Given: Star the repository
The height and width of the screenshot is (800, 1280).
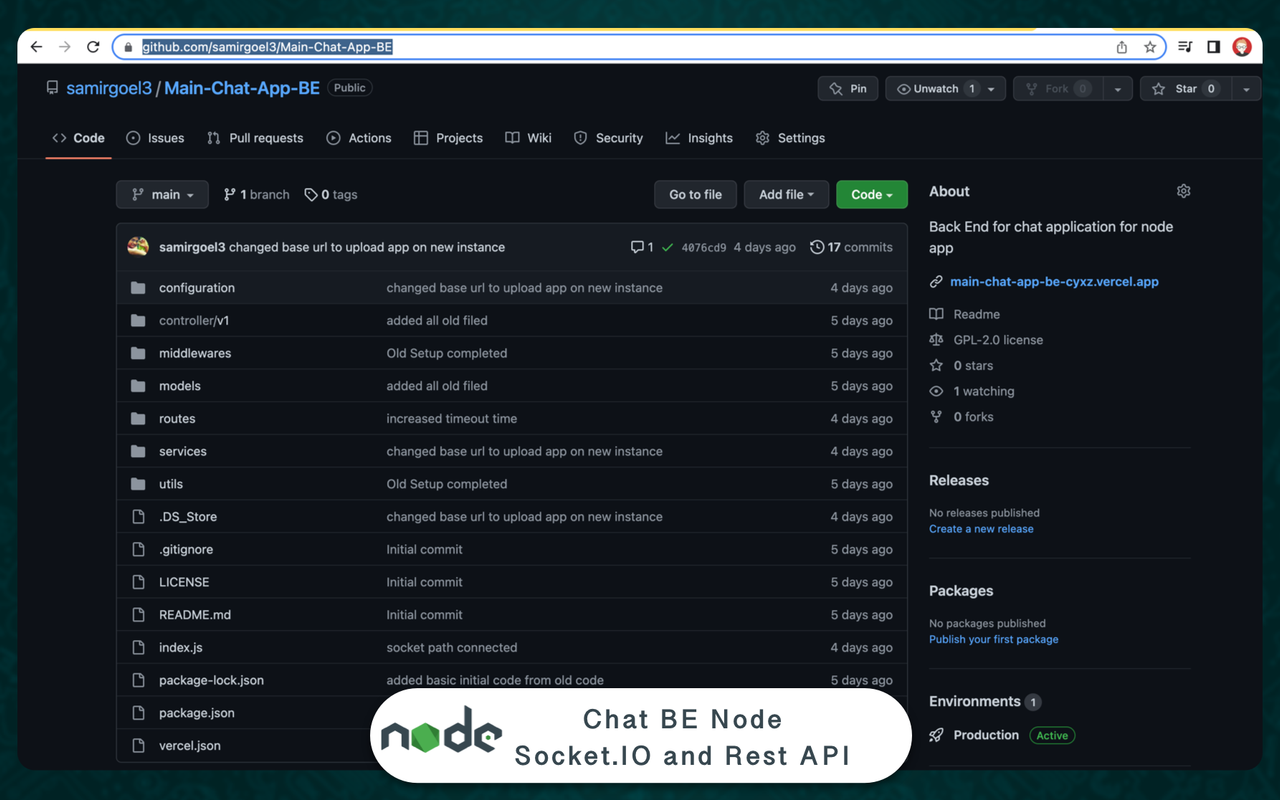Looking at the screenshot, I should [x=1185, y=89].
